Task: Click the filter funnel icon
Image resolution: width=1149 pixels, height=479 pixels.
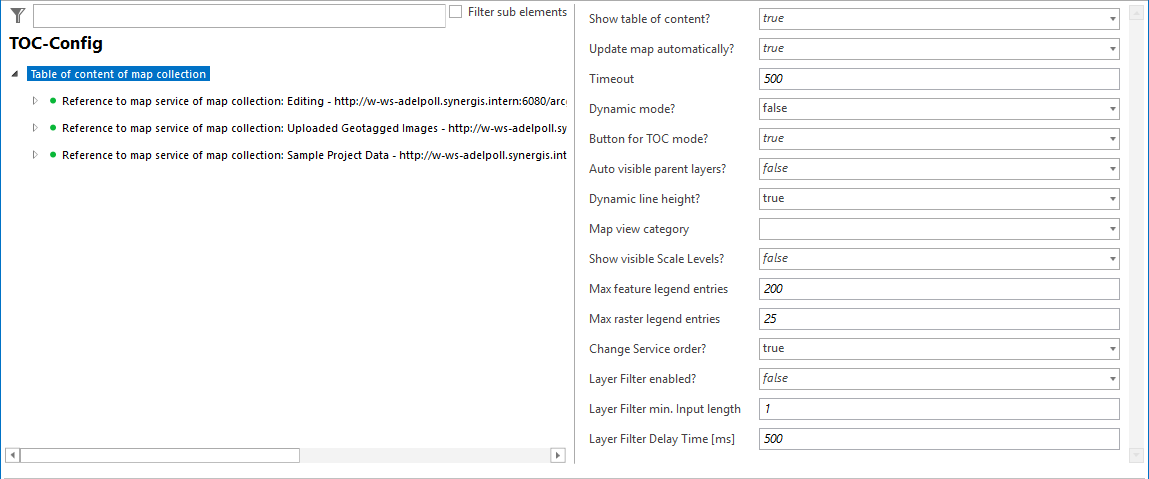Action: coord(17,15)
